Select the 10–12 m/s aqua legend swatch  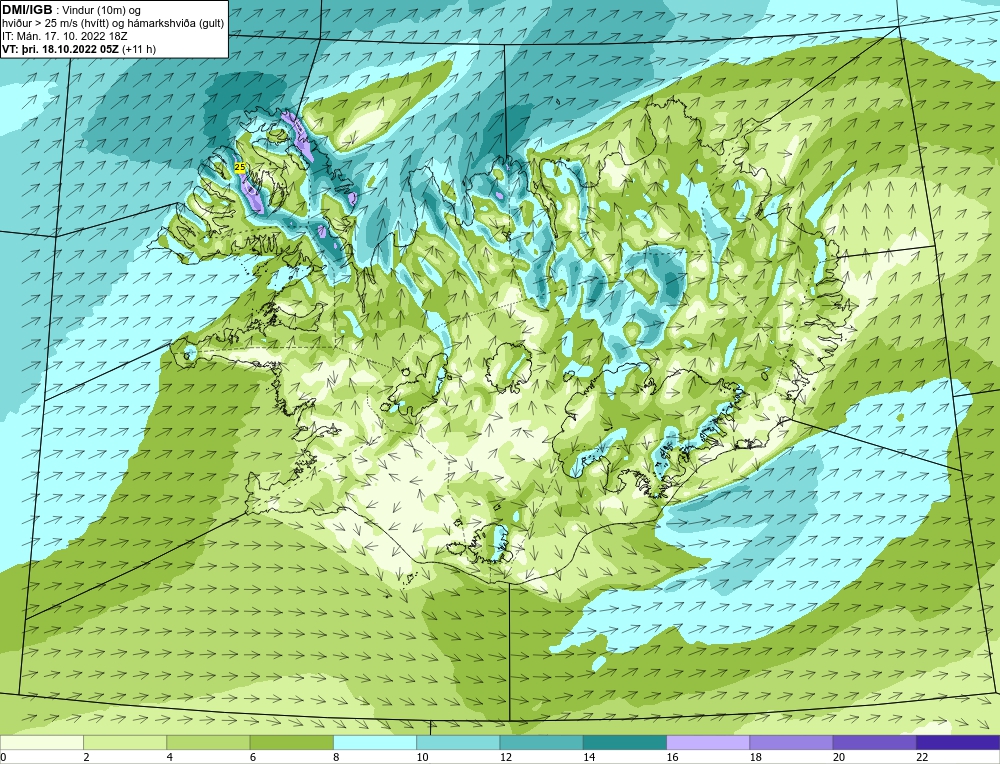pyautogui.click(x=459, y=742)
